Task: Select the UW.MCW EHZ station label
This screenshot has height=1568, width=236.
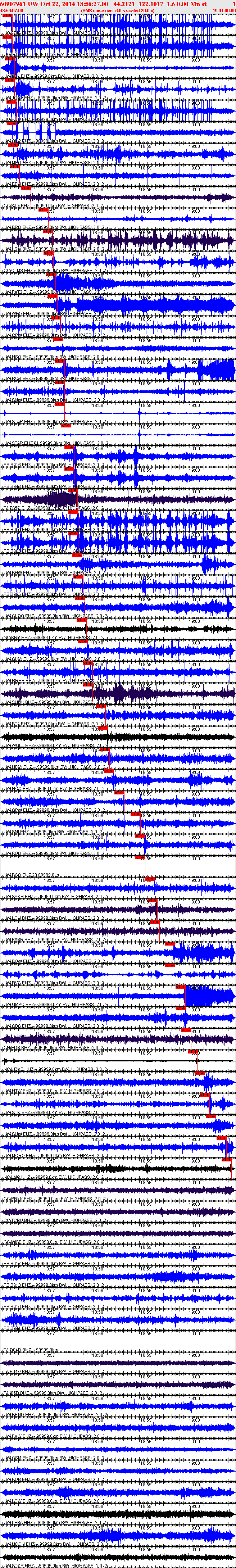Action: (x=53, y=767)
